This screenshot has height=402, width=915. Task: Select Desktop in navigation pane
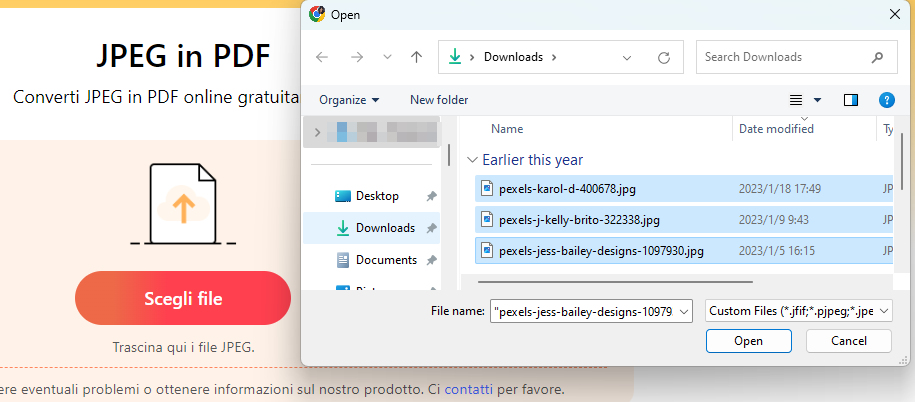[x=377, y=196]
